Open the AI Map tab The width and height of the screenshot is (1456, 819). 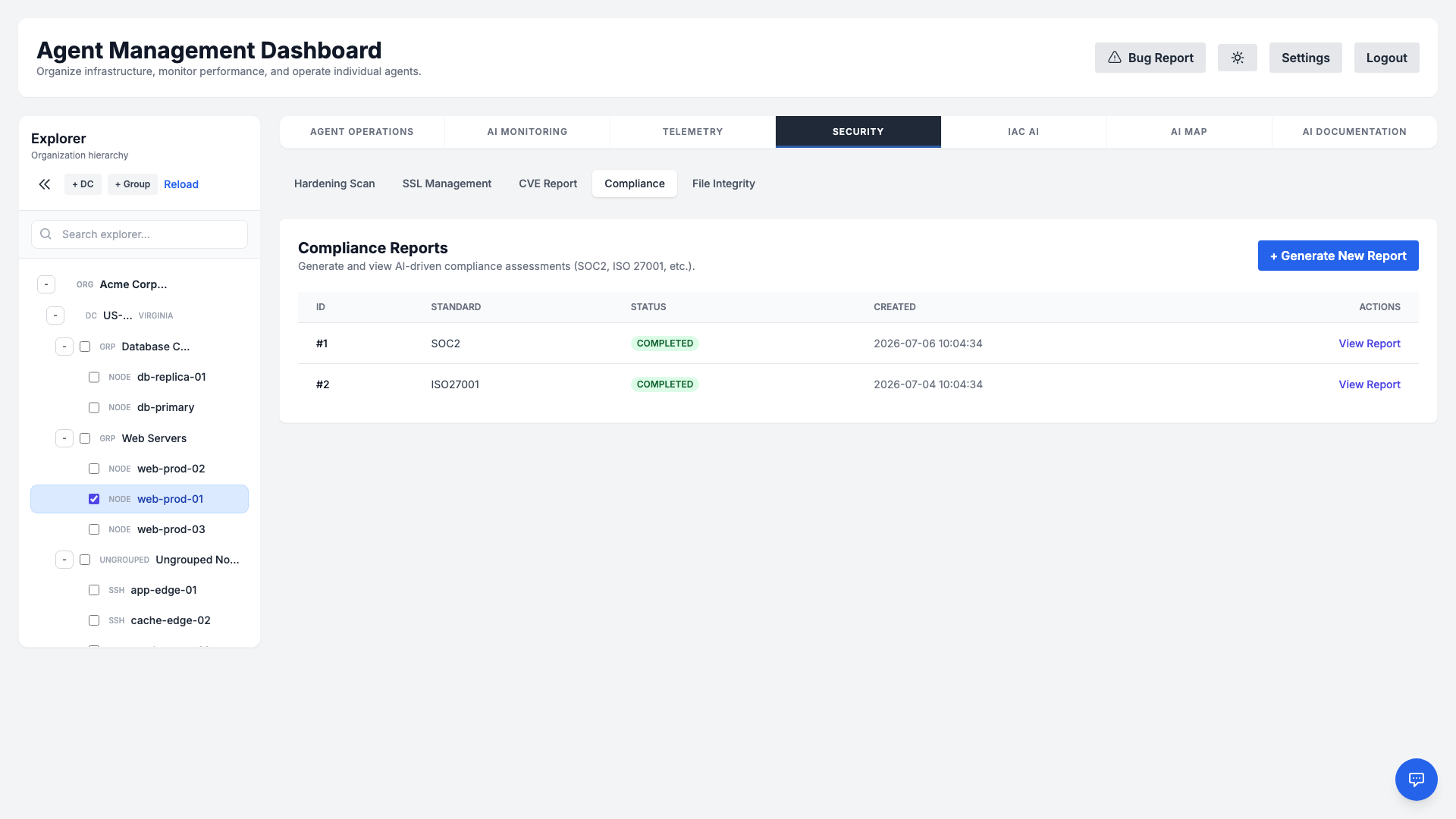click(x=1188, y=132)
